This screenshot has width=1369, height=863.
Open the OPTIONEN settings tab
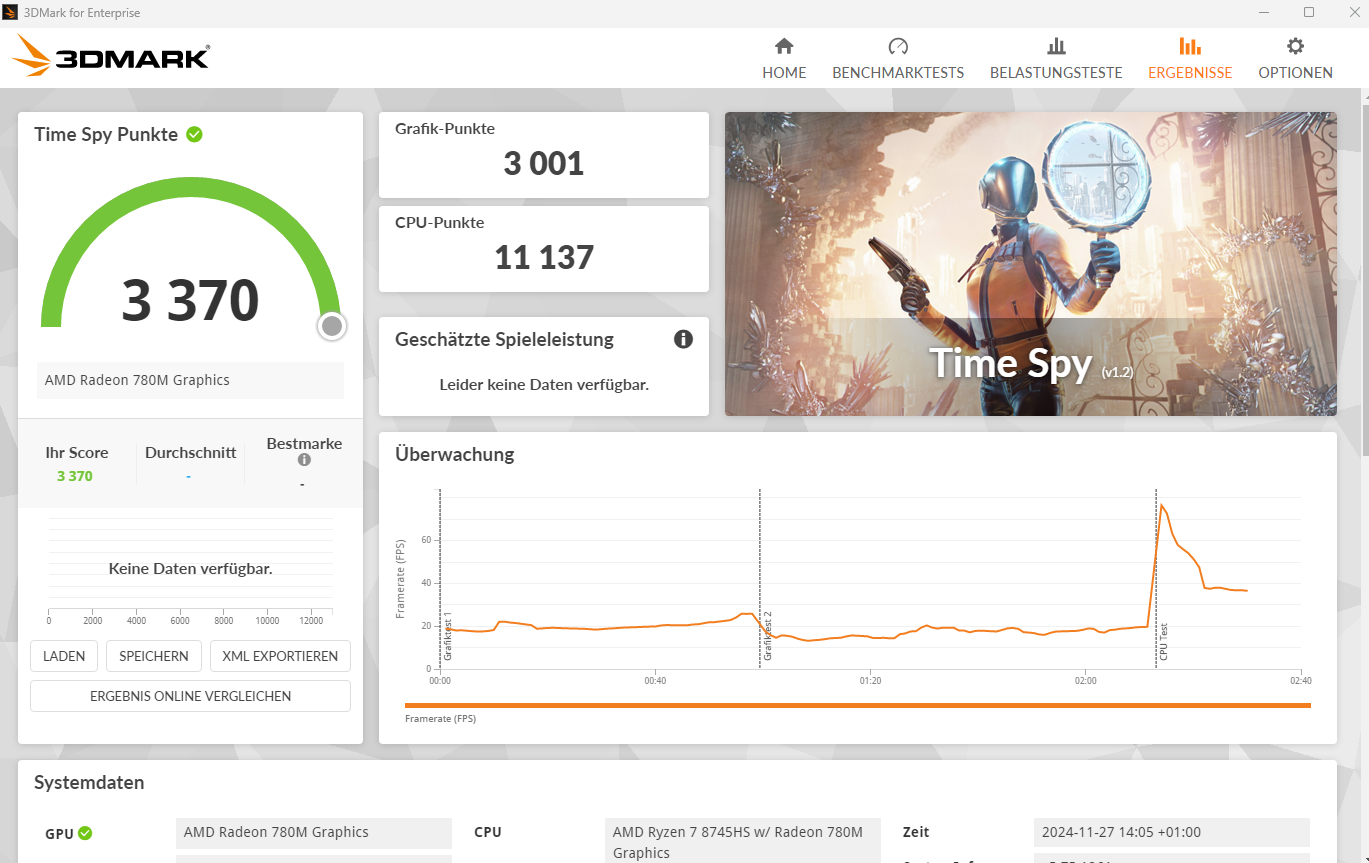pyautogui.click(x=1295, y=58)
